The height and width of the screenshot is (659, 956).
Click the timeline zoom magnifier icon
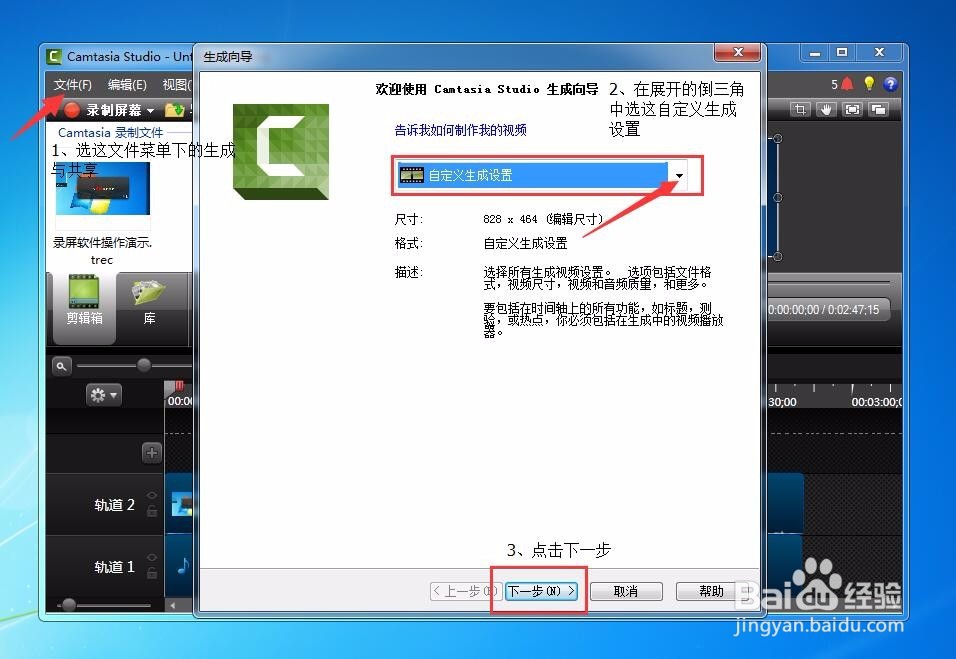(61, 366)
